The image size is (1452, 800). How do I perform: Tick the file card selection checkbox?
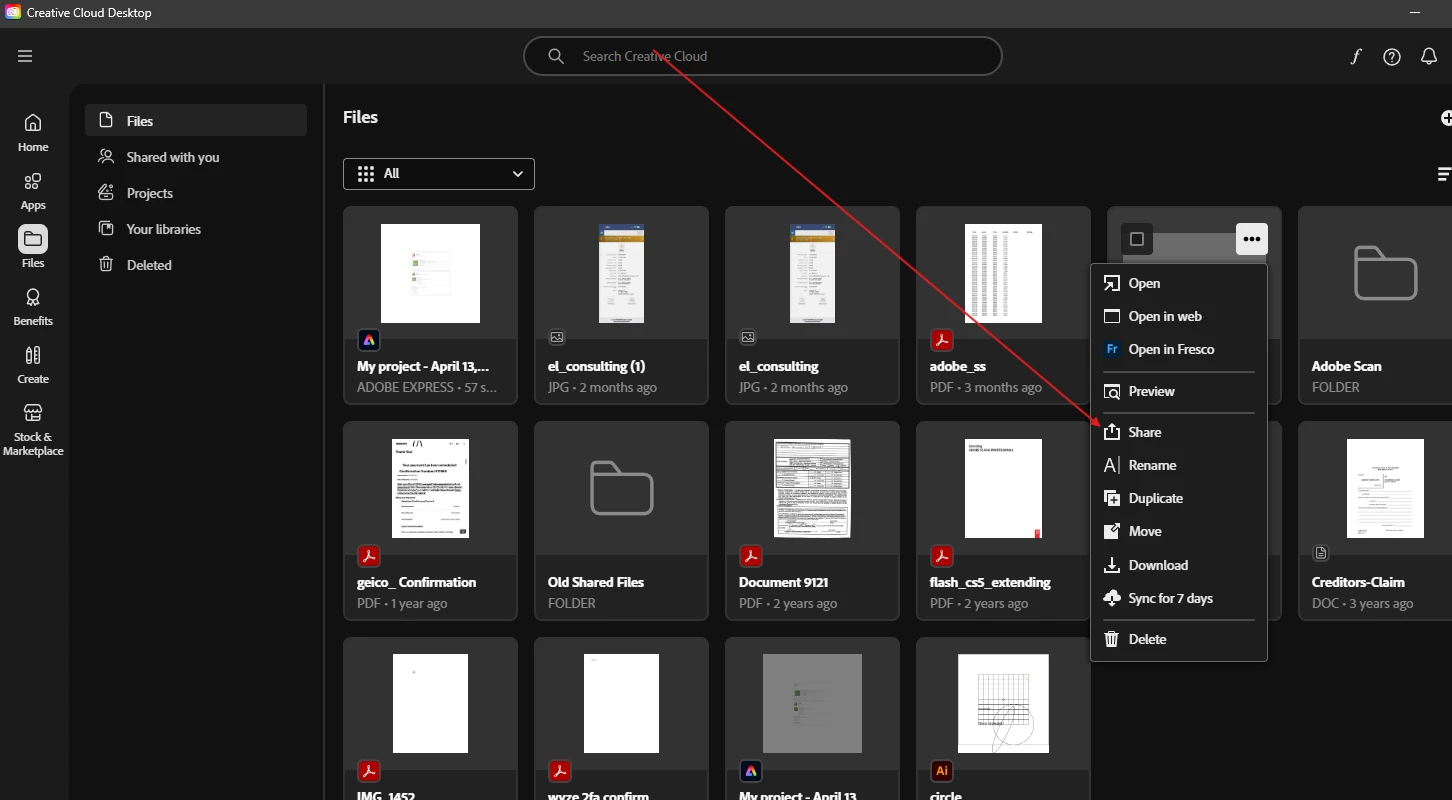coord(1137,239)
